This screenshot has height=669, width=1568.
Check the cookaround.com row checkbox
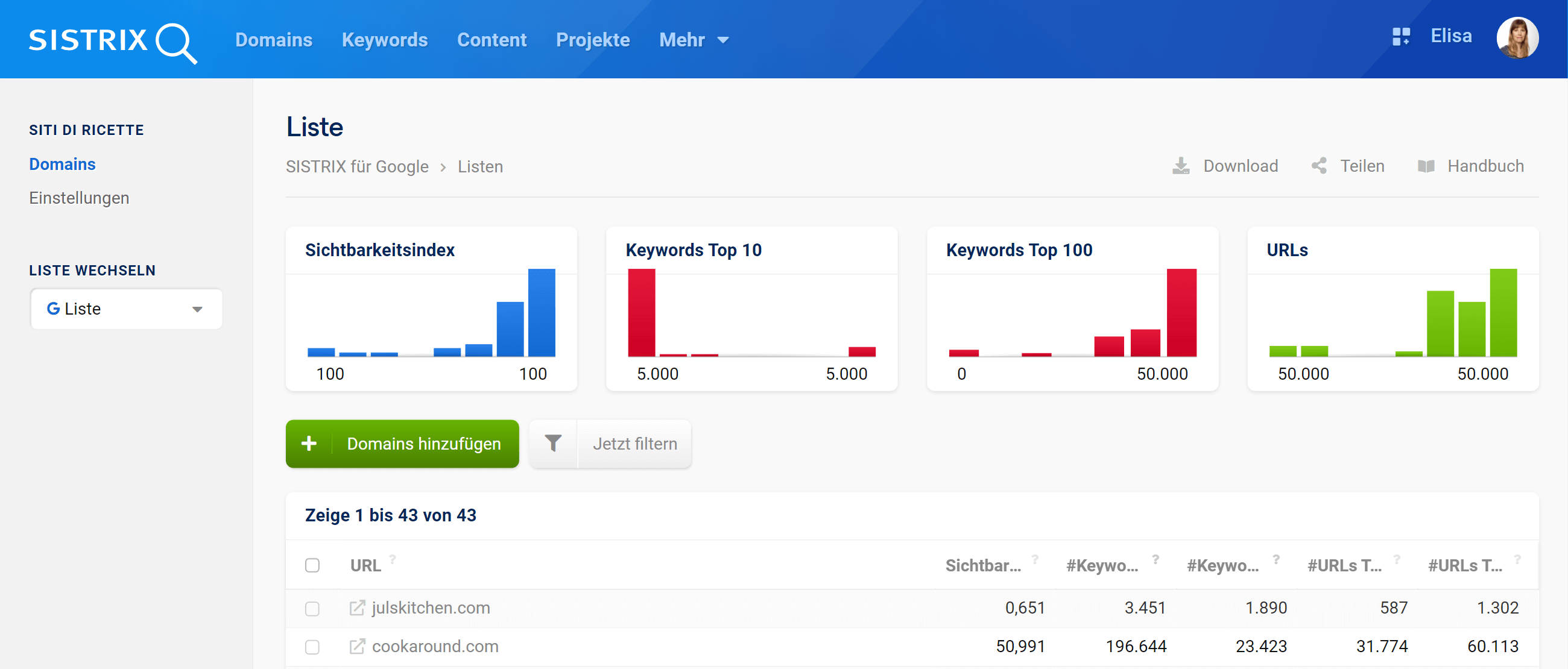coord(312,647)
